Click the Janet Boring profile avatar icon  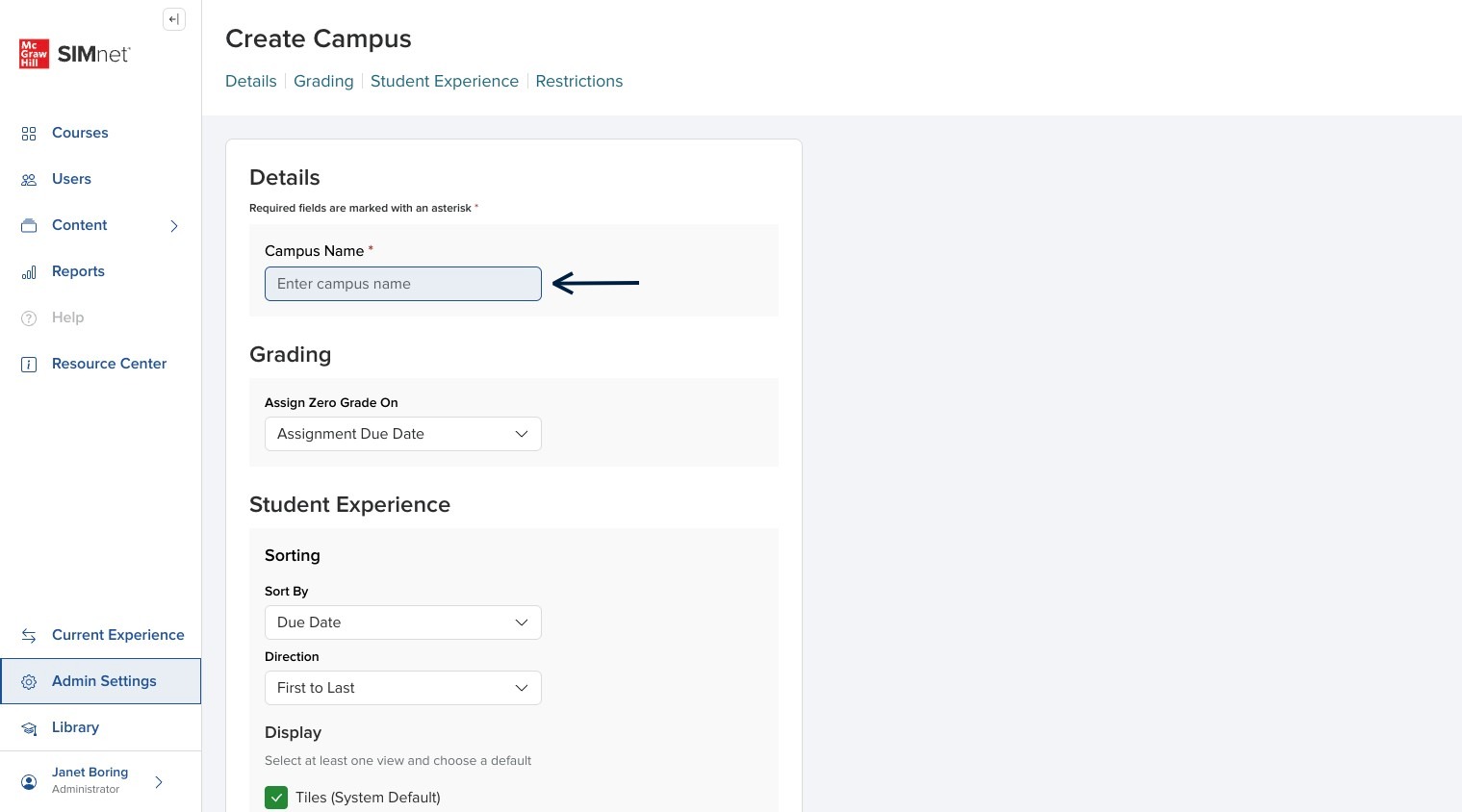click(29, 782)
